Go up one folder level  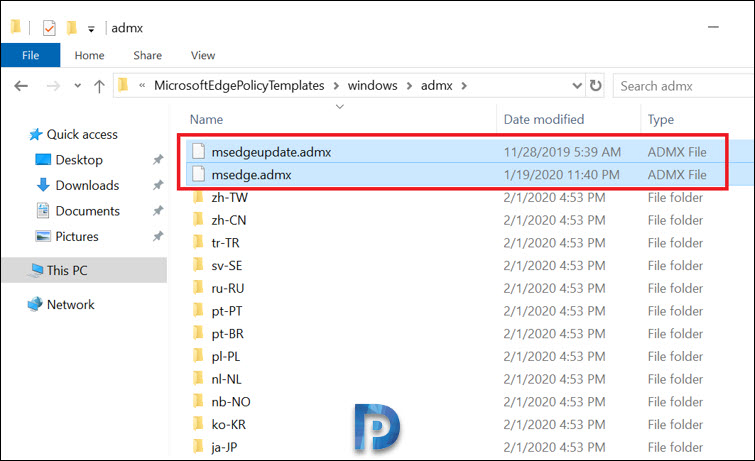[99, 86]
